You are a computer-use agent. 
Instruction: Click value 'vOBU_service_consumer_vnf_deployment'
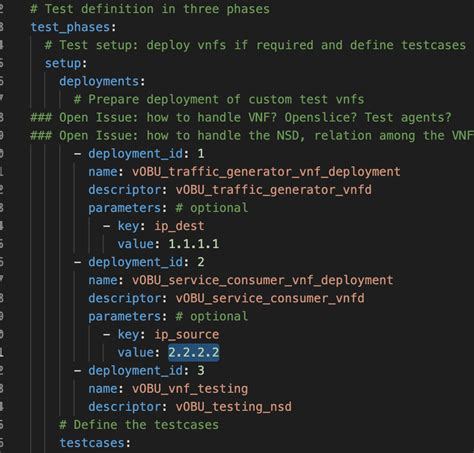pyautogui.click(x=262, y=280)
